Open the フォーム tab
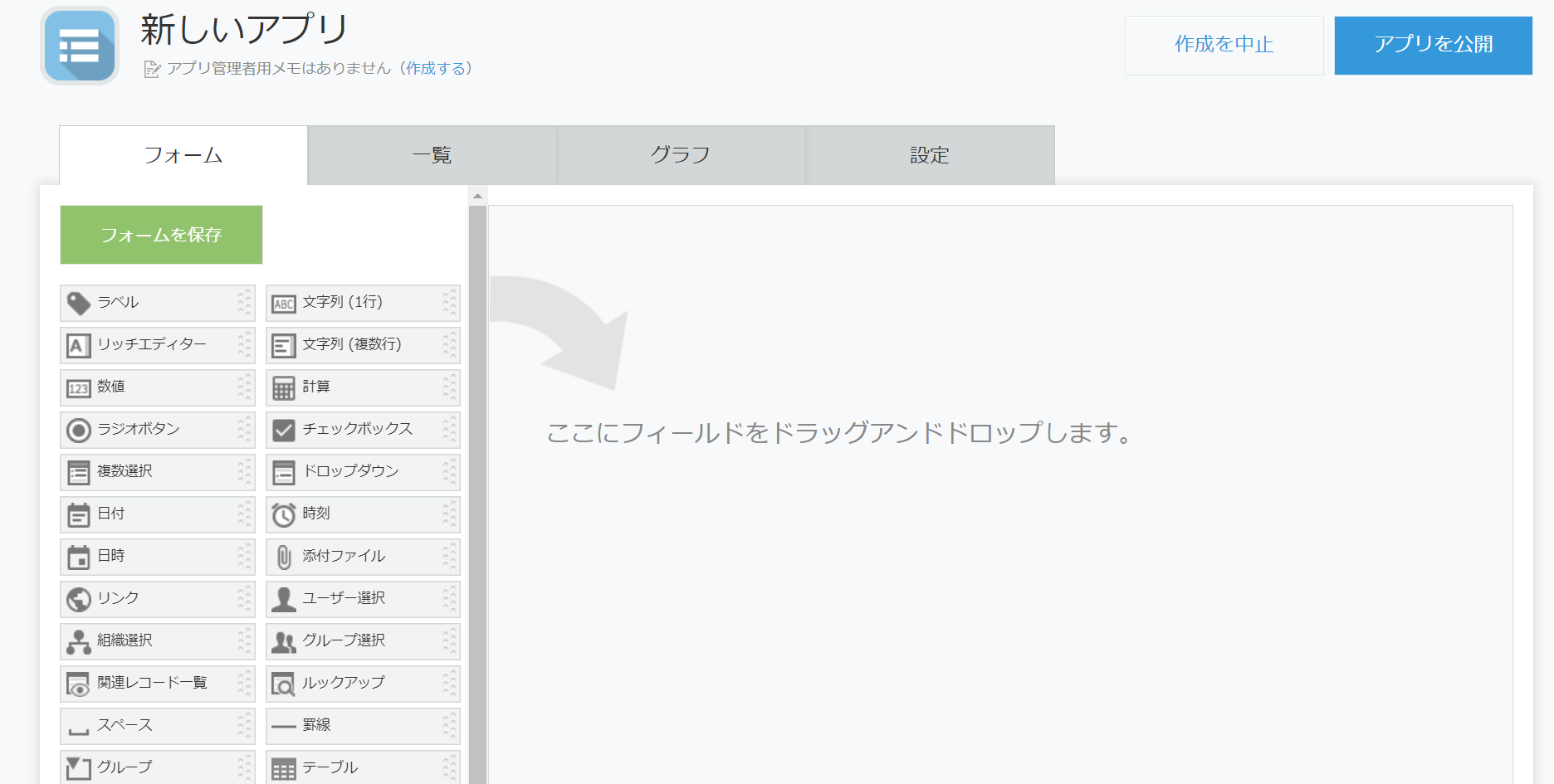Image resolution: width=1554 pixels, height=784 pixels. [183, 155]
